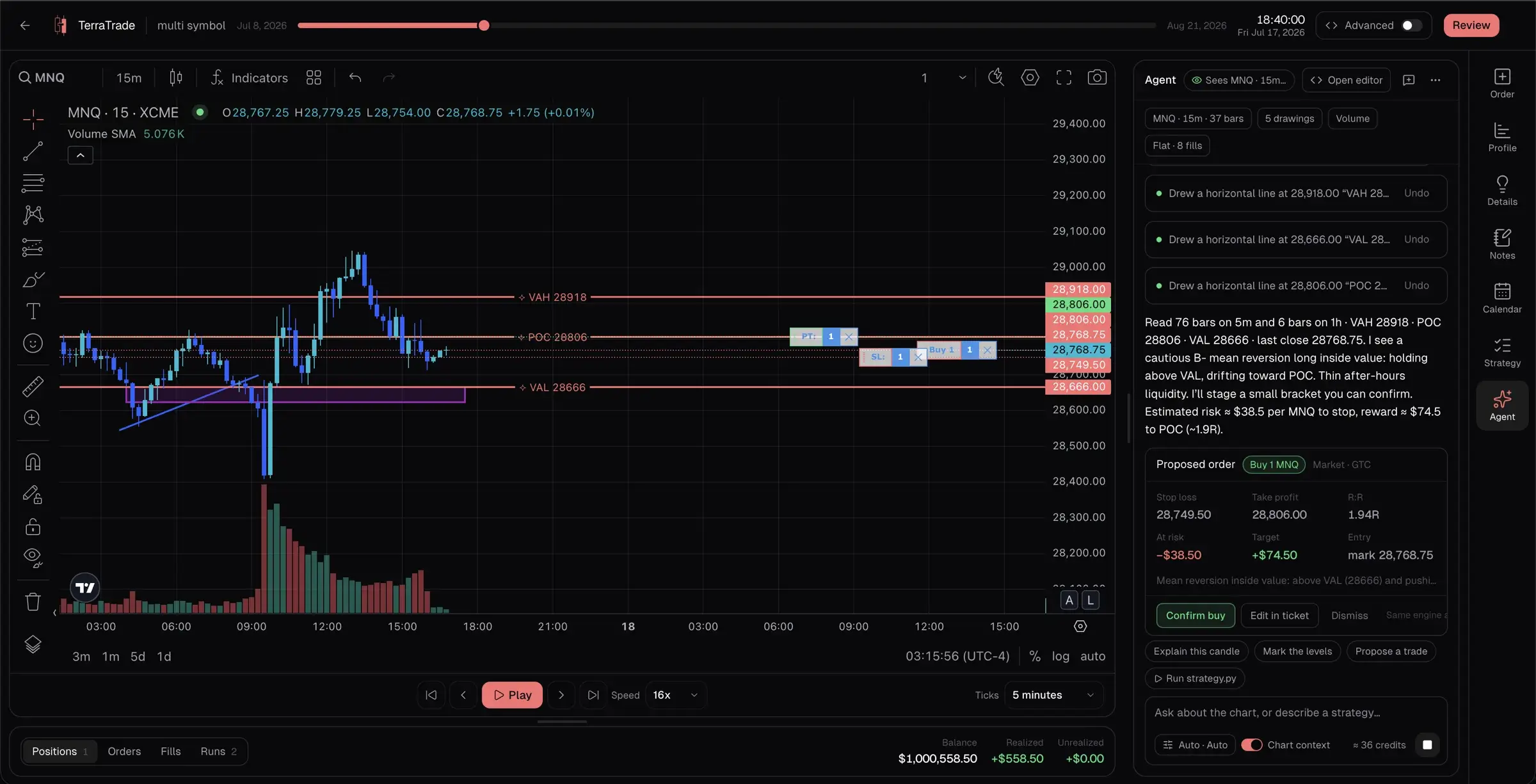The image size is (1536, 784).
Task: Open the Calendar sidebar panel
Action: click(1502, 298)
